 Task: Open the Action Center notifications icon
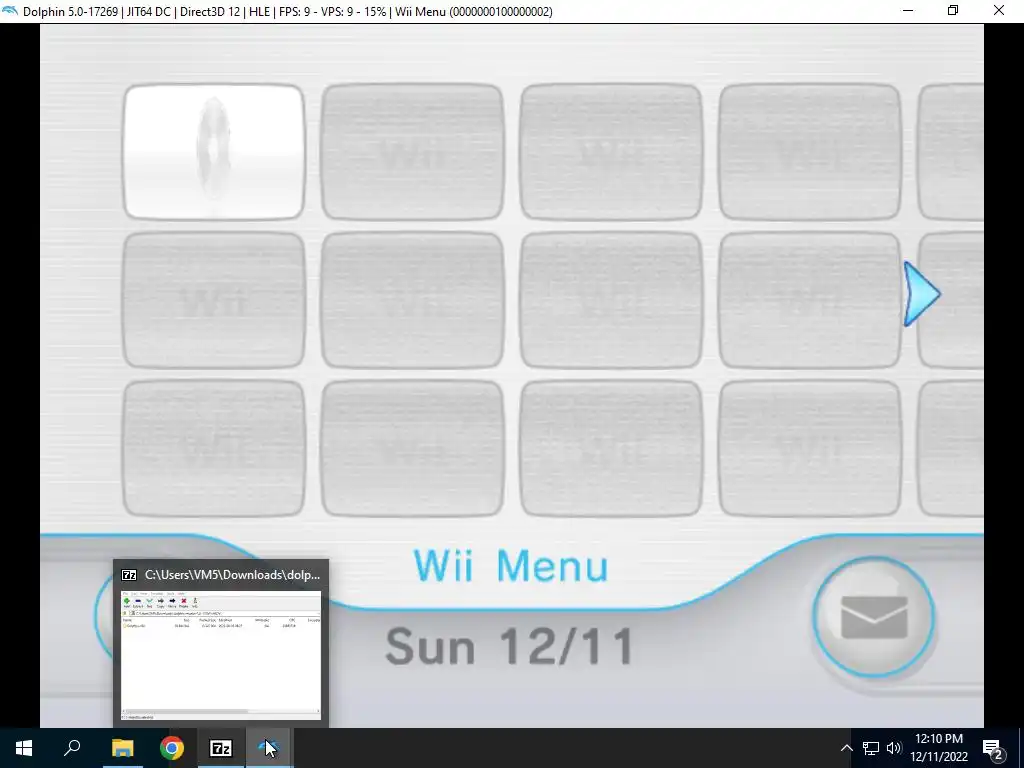tap(993, 748)
